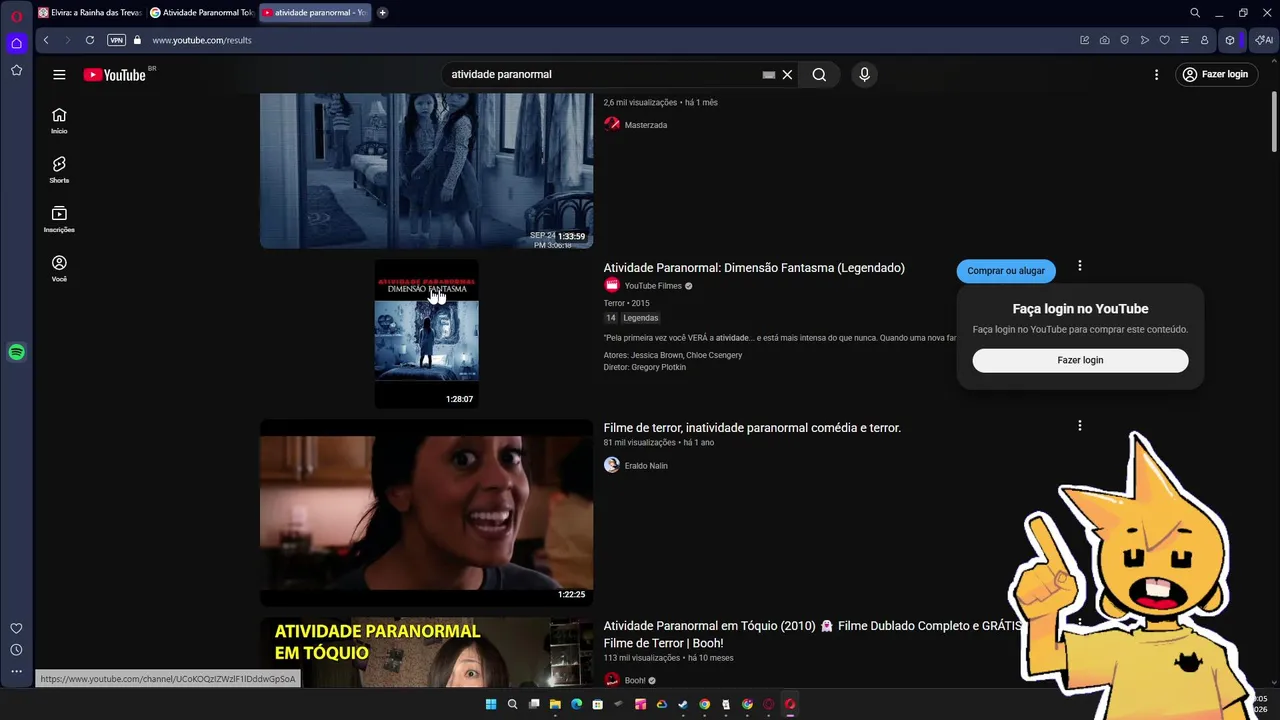Open the Masterzada channel link
Image resolution: width=1280 pixels, height=720 pixels.
coord(645,125)
